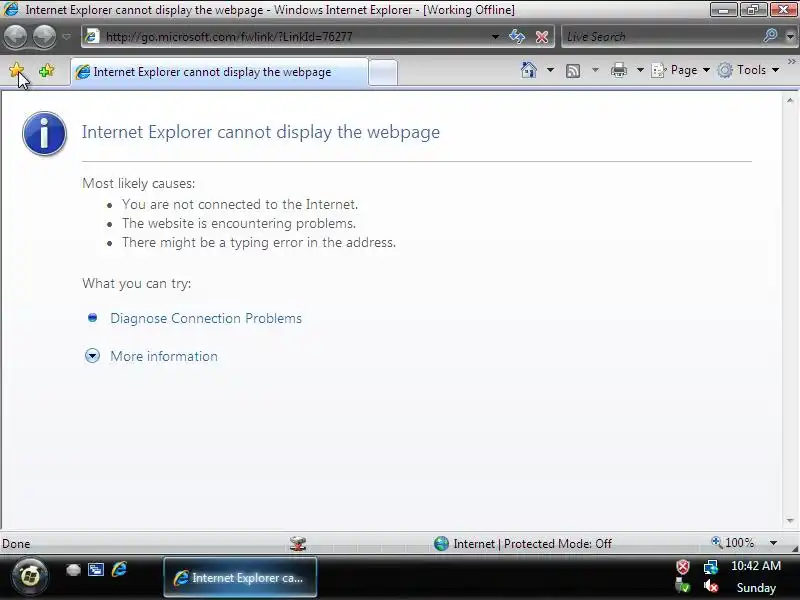The image size is (800, 600).
Task: Expand the Print options dropdown arrow
Action: tap(640, 70)
